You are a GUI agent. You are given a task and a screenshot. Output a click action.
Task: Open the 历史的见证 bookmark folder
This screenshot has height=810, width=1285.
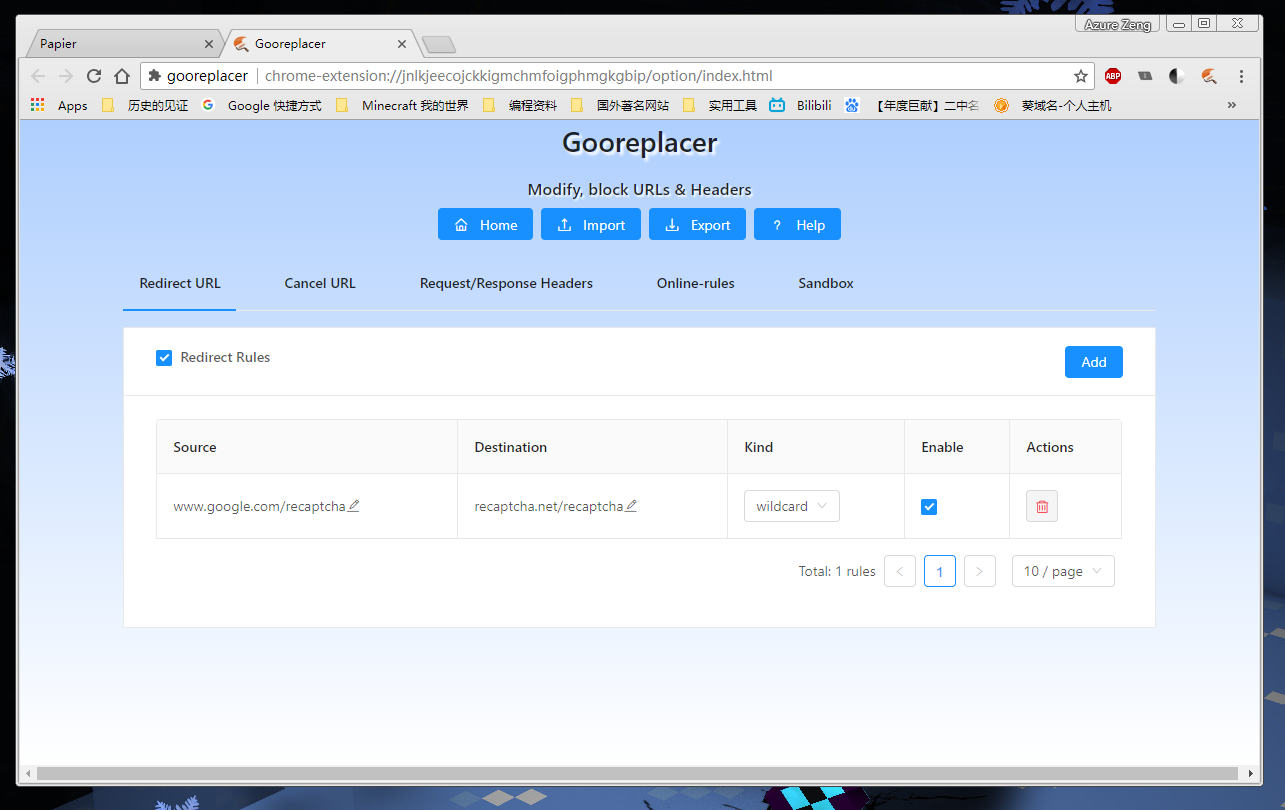point(145,105)
